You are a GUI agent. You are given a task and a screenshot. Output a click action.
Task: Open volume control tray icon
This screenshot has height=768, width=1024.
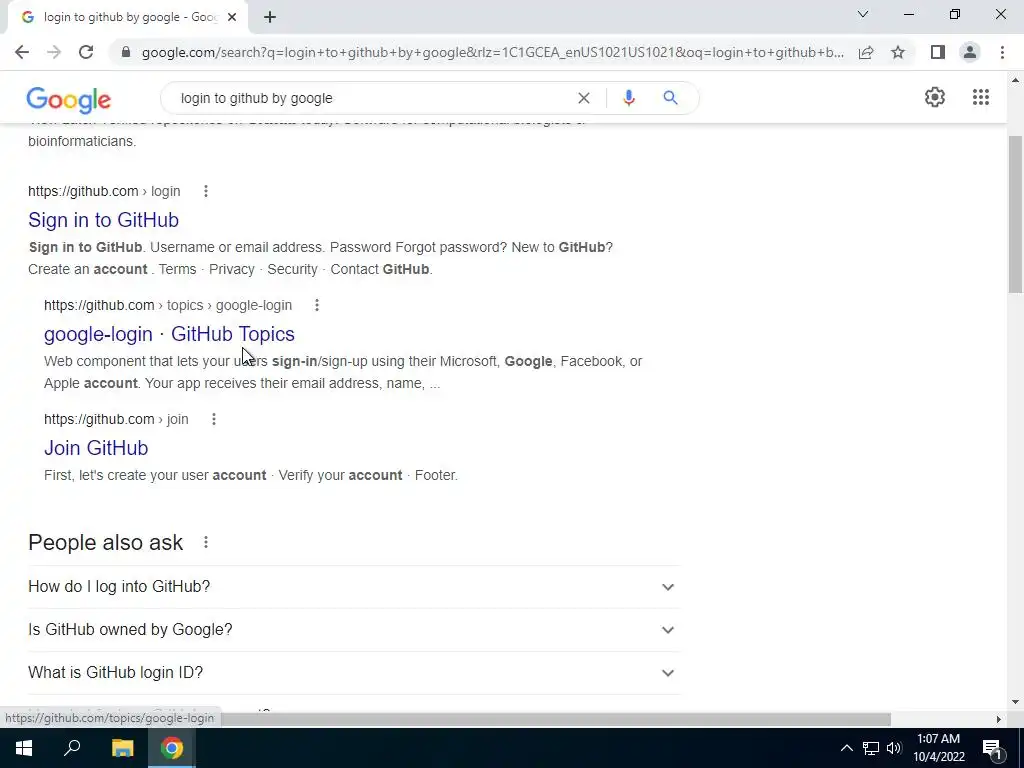pyautogui.click(x=894, y=748)
